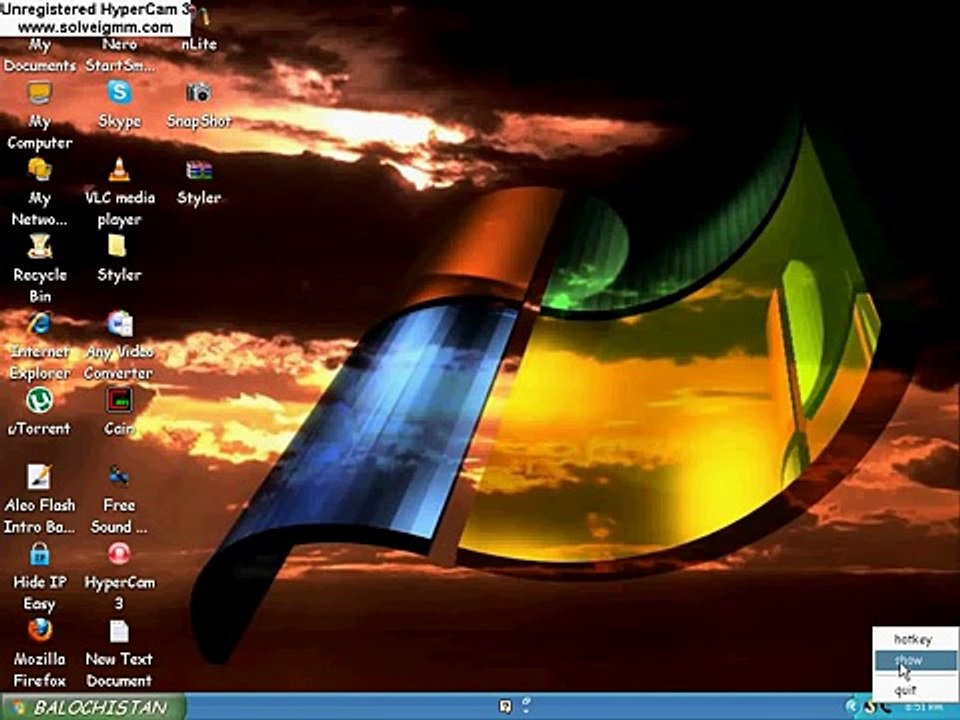Open the BALOCHISTAN start button
The width and height of the screenshot is (960, 720).
(92, 707)
